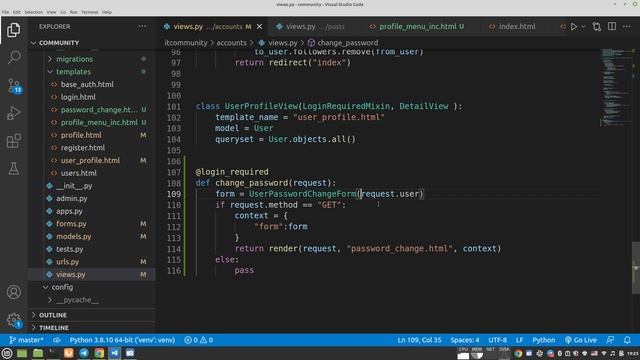This screenshot has width=640, height=360.
Task: Open base_auth.html file
Action: [x=92, y=84]
